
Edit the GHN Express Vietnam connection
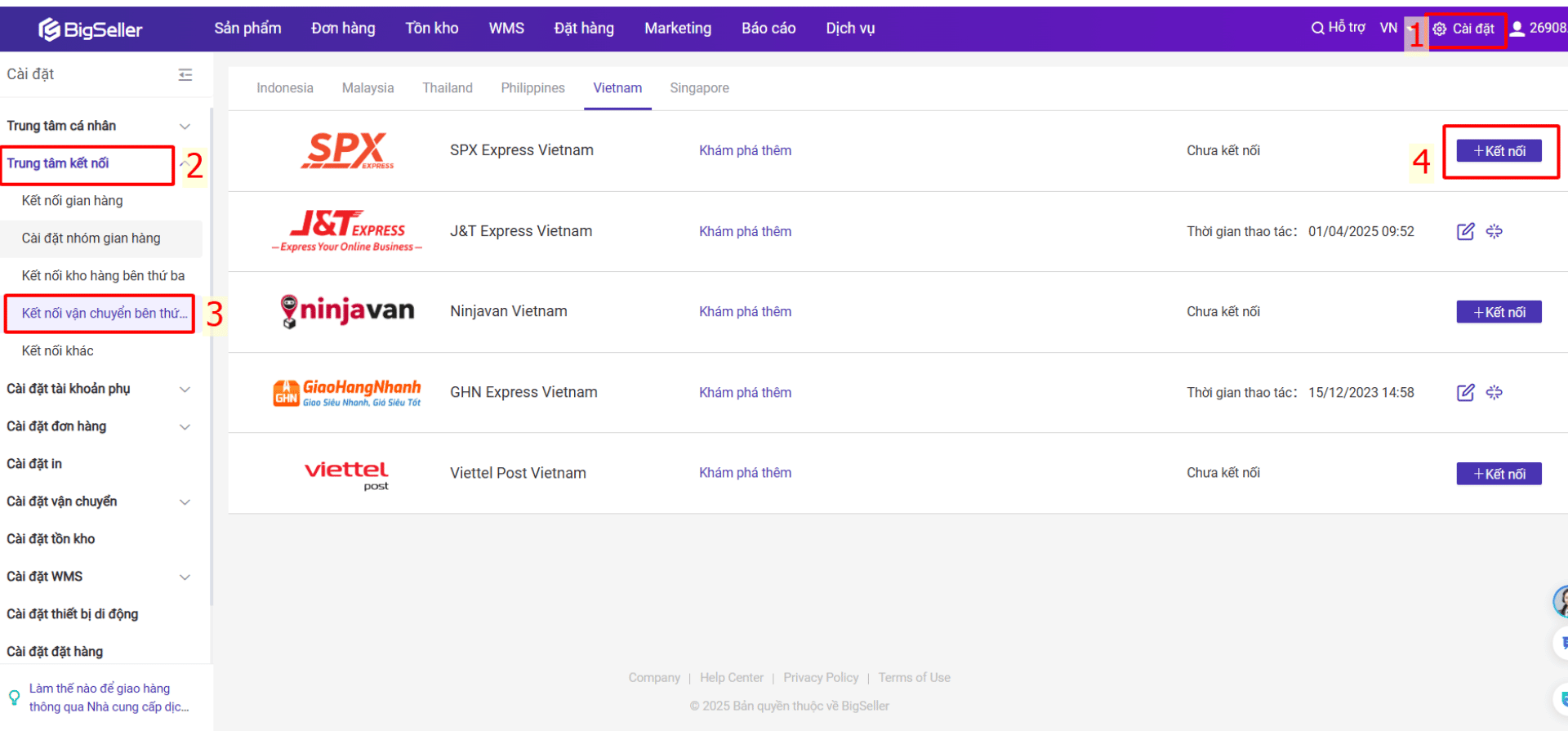click(x=1465, y=392)
